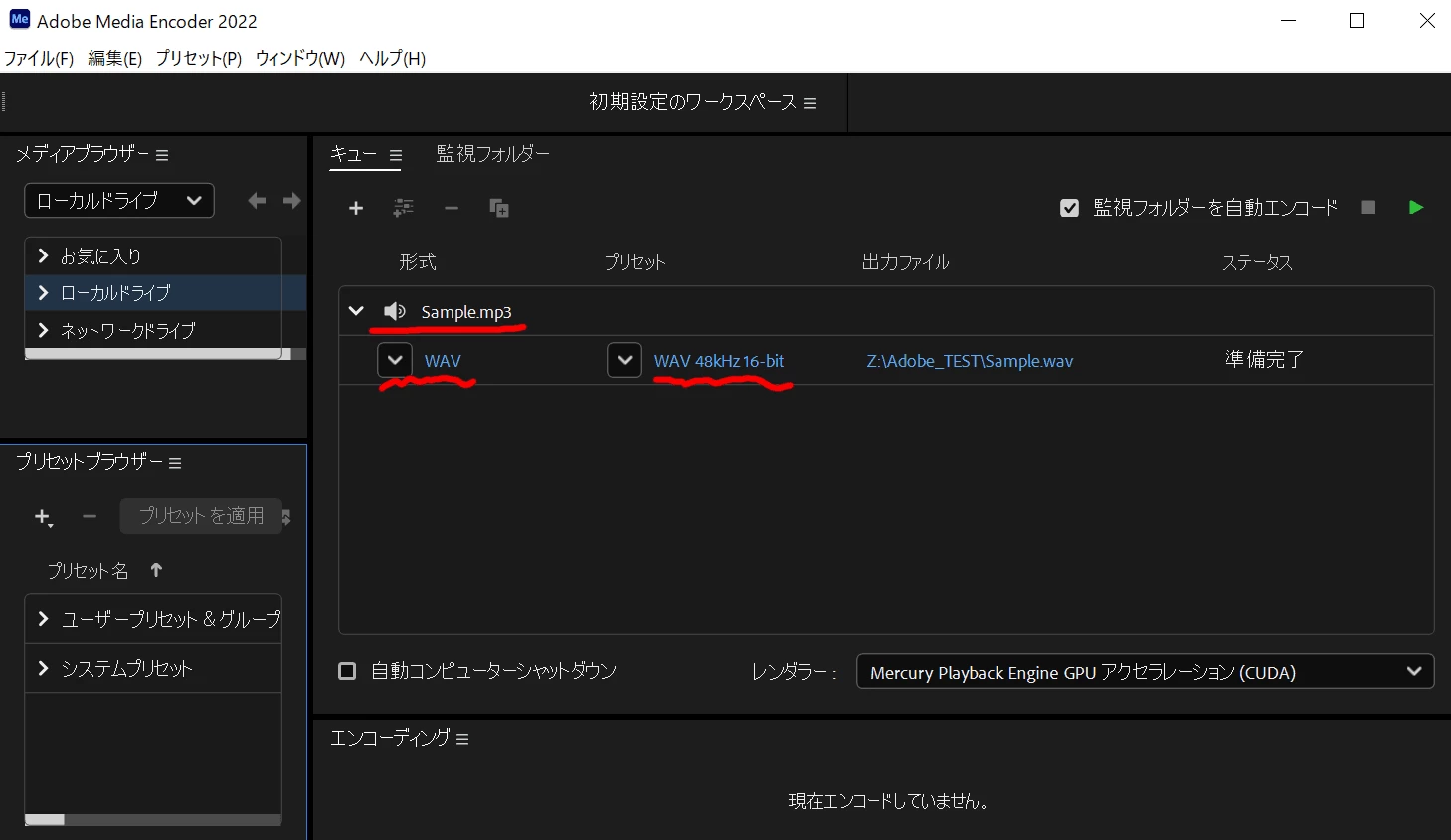The width and height of the screenshot is (1451, 840).
Task: Open the format dropdown next to WAV
Action: (395, 360)
